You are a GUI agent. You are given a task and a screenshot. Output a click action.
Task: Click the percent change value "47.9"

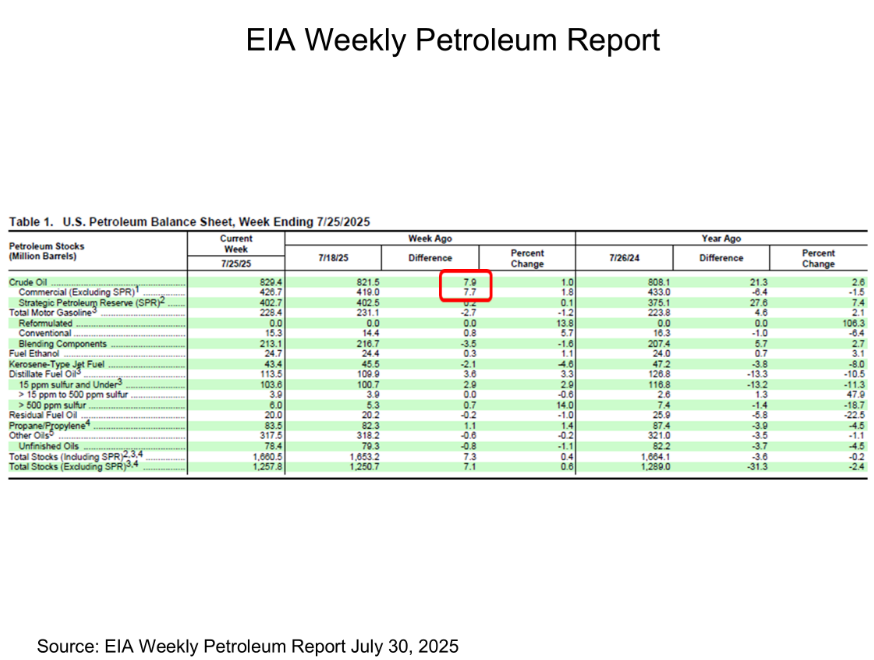(x=856, y=395)
